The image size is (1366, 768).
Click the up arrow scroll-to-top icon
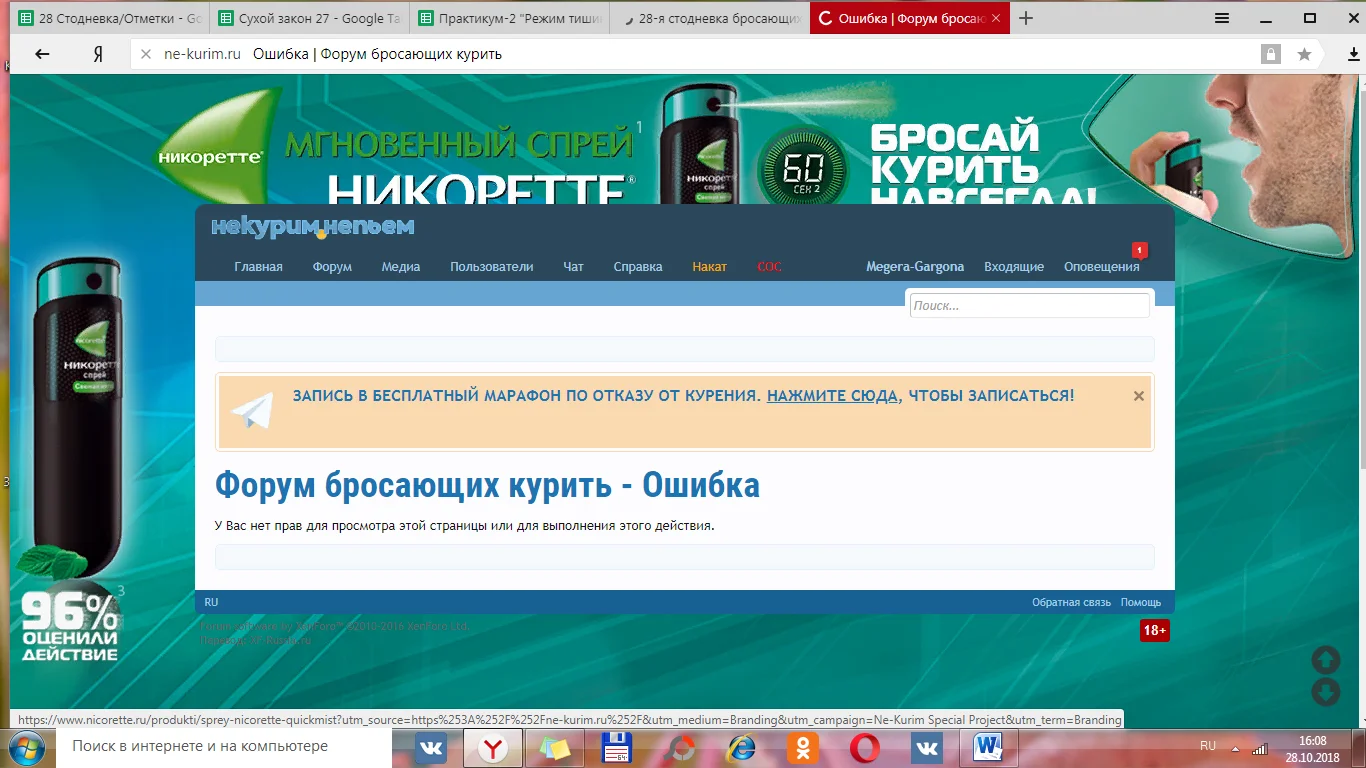1325,660
